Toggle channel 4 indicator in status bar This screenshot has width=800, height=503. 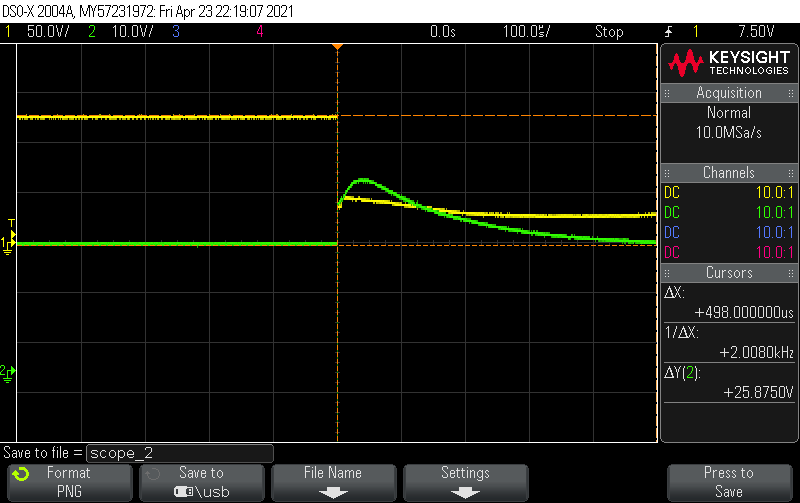tap(259, 31)
